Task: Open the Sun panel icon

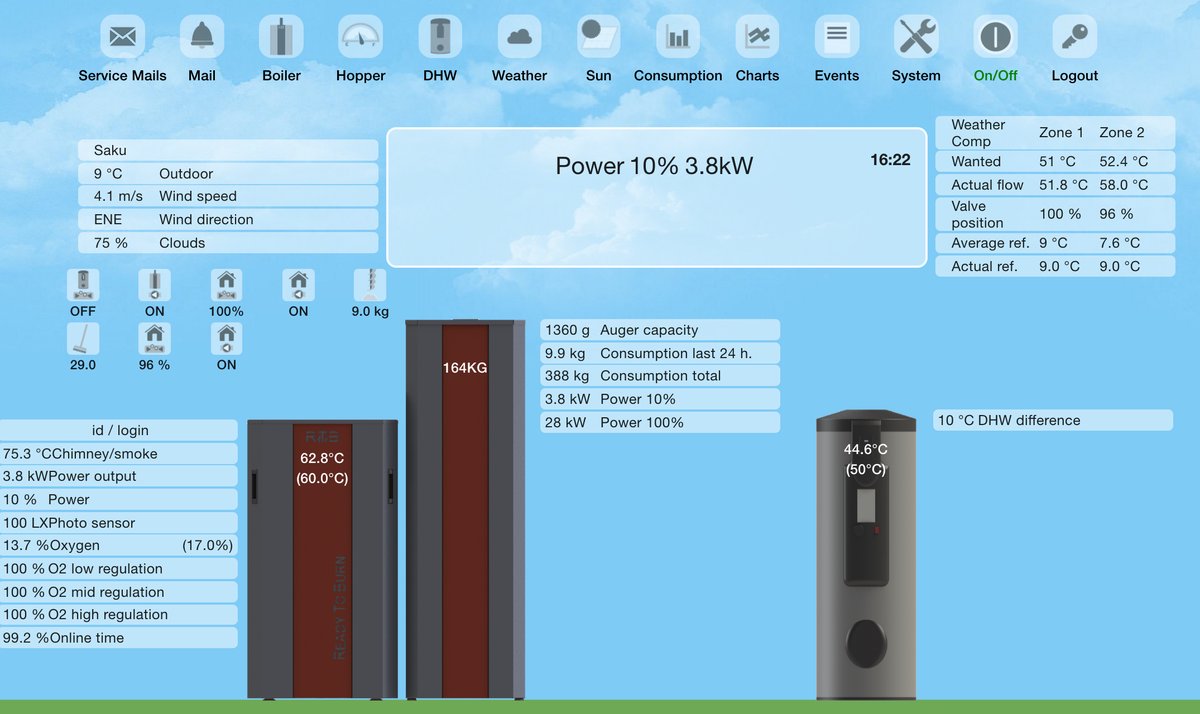Action: coord(598,38)
